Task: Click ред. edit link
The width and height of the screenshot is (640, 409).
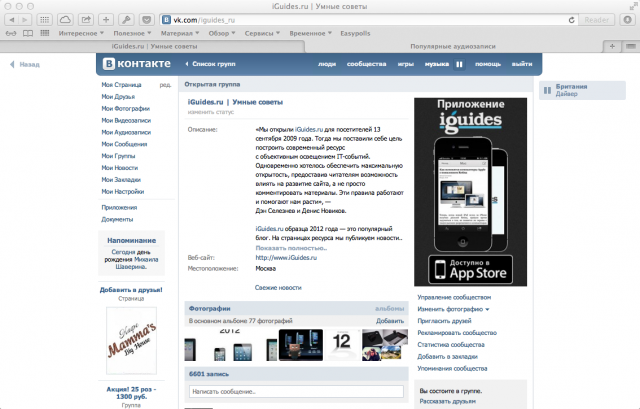Action: 165,85
